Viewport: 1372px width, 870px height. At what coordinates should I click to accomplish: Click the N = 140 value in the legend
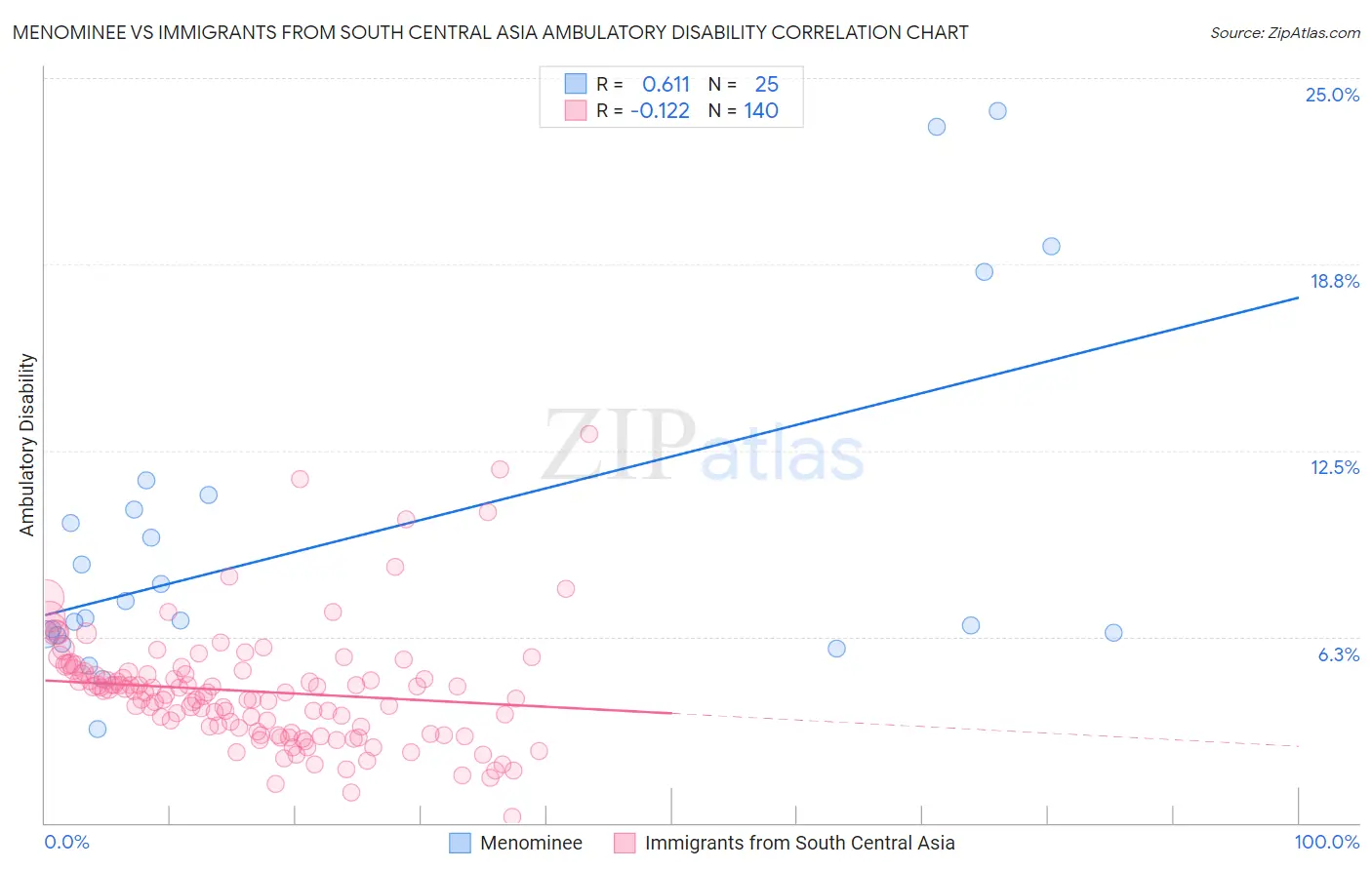(744, 110)
